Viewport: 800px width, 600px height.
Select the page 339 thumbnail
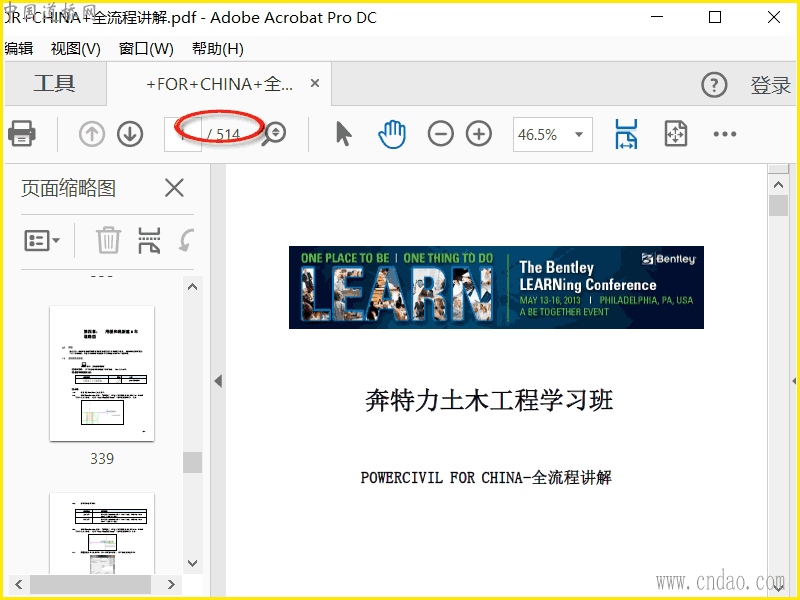tap(102, 373)
